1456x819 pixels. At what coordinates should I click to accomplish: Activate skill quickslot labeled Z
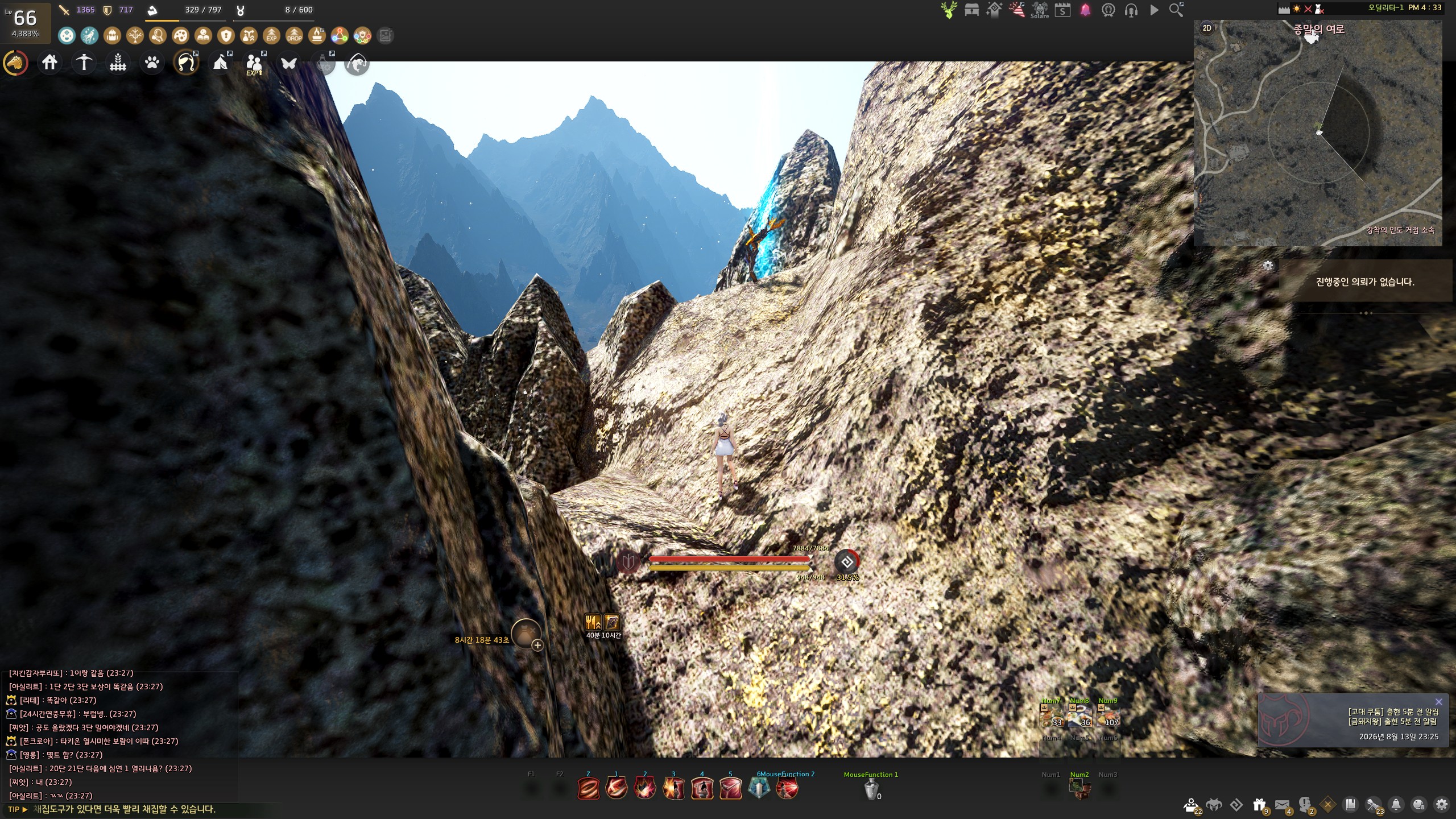588,788
